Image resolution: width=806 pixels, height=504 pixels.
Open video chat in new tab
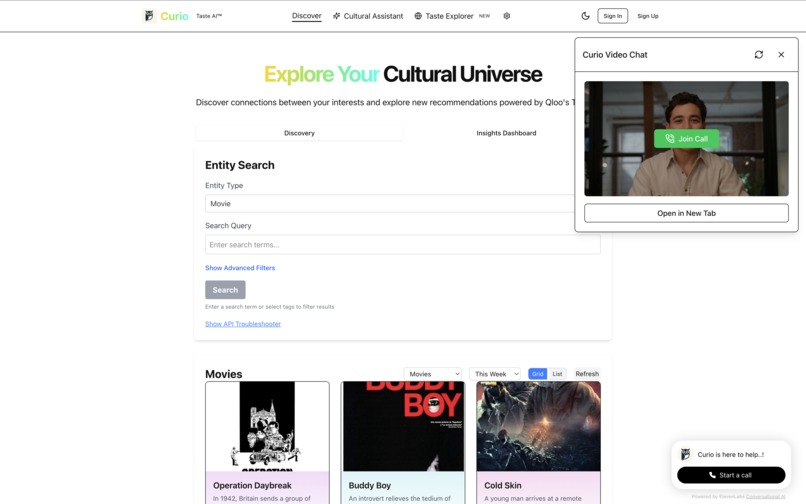[x=686, y=213]
